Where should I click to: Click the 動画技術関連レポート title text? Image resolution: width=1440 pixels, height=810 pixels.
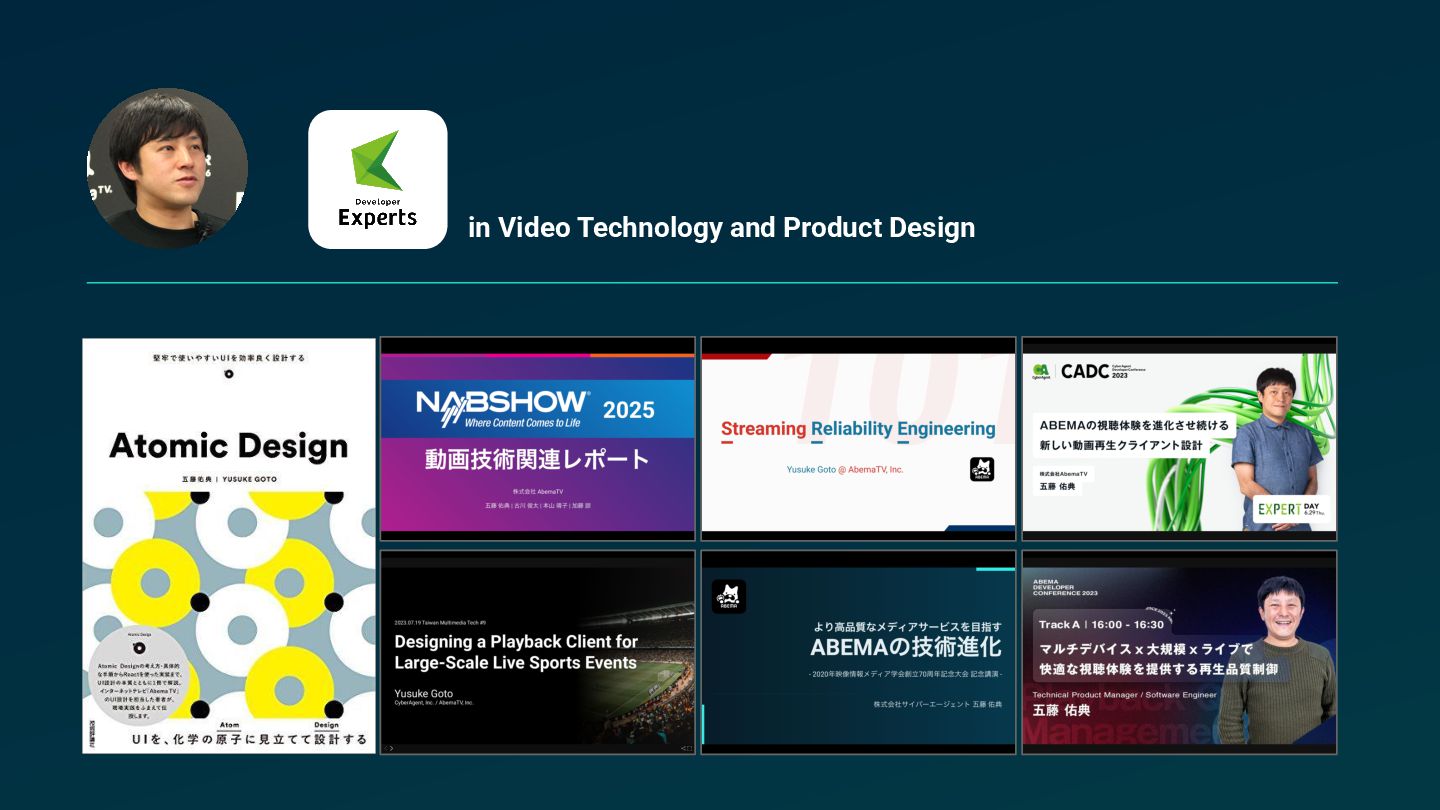point(537,460)
